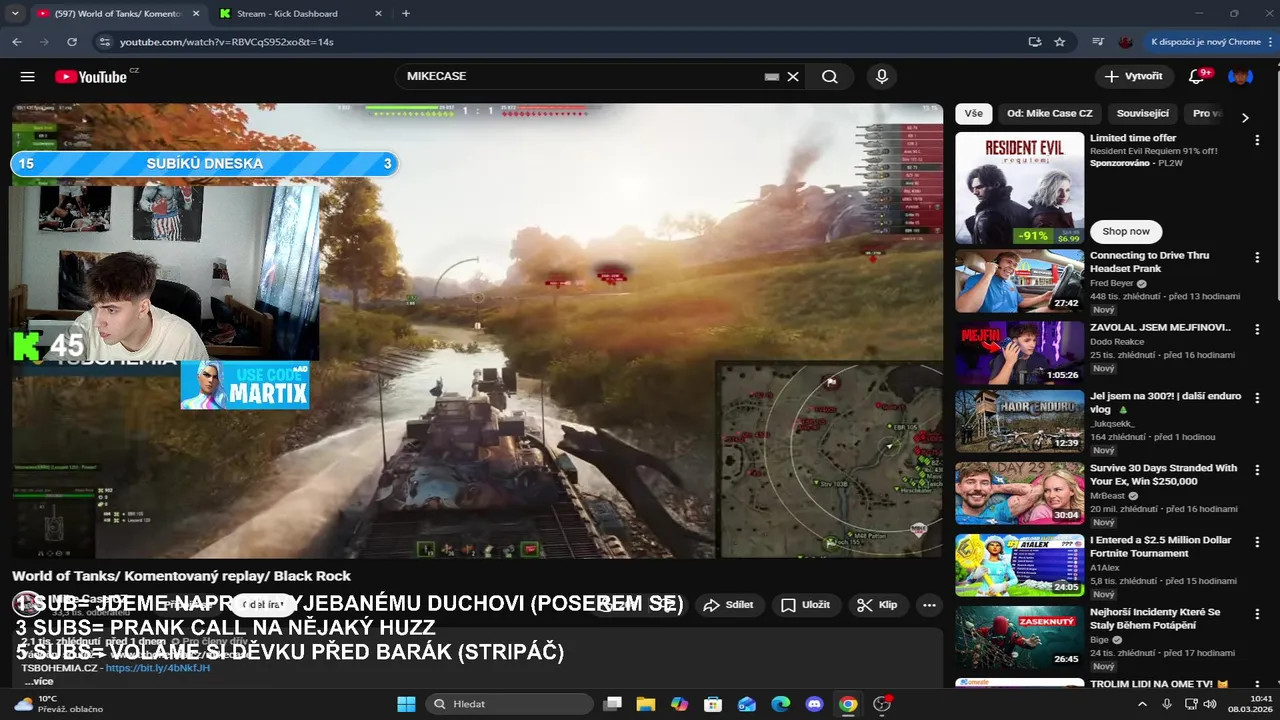Screen dimensions: 1280x720
Task: Open Nejhorší Incidenty Které Se Staly video title
Action: [1155, 619]
